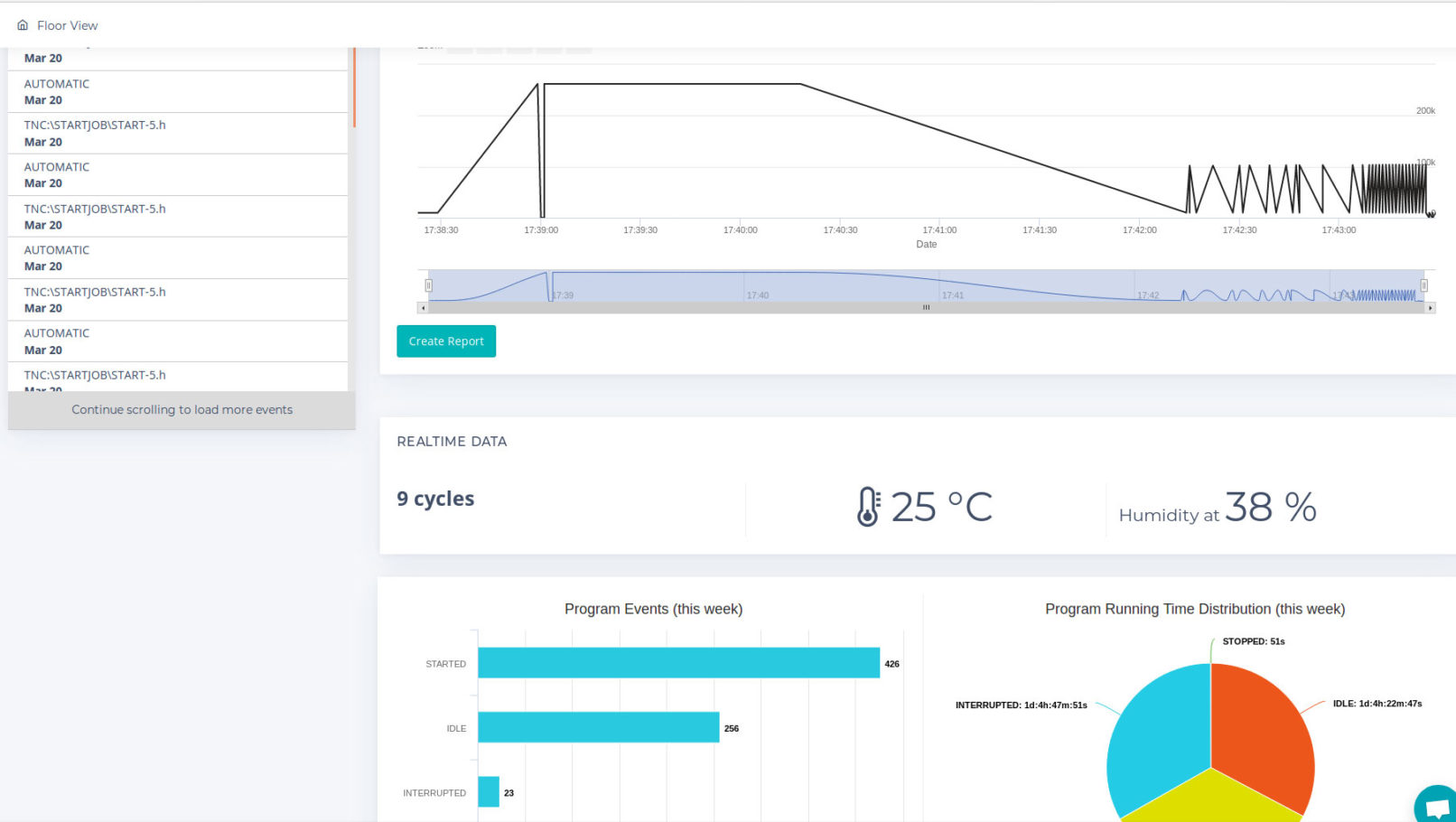Viewport: 1456px width, 822px height.
Task: Click the events list vertical scrollbar thumb
Action: [x=354, y=87]
